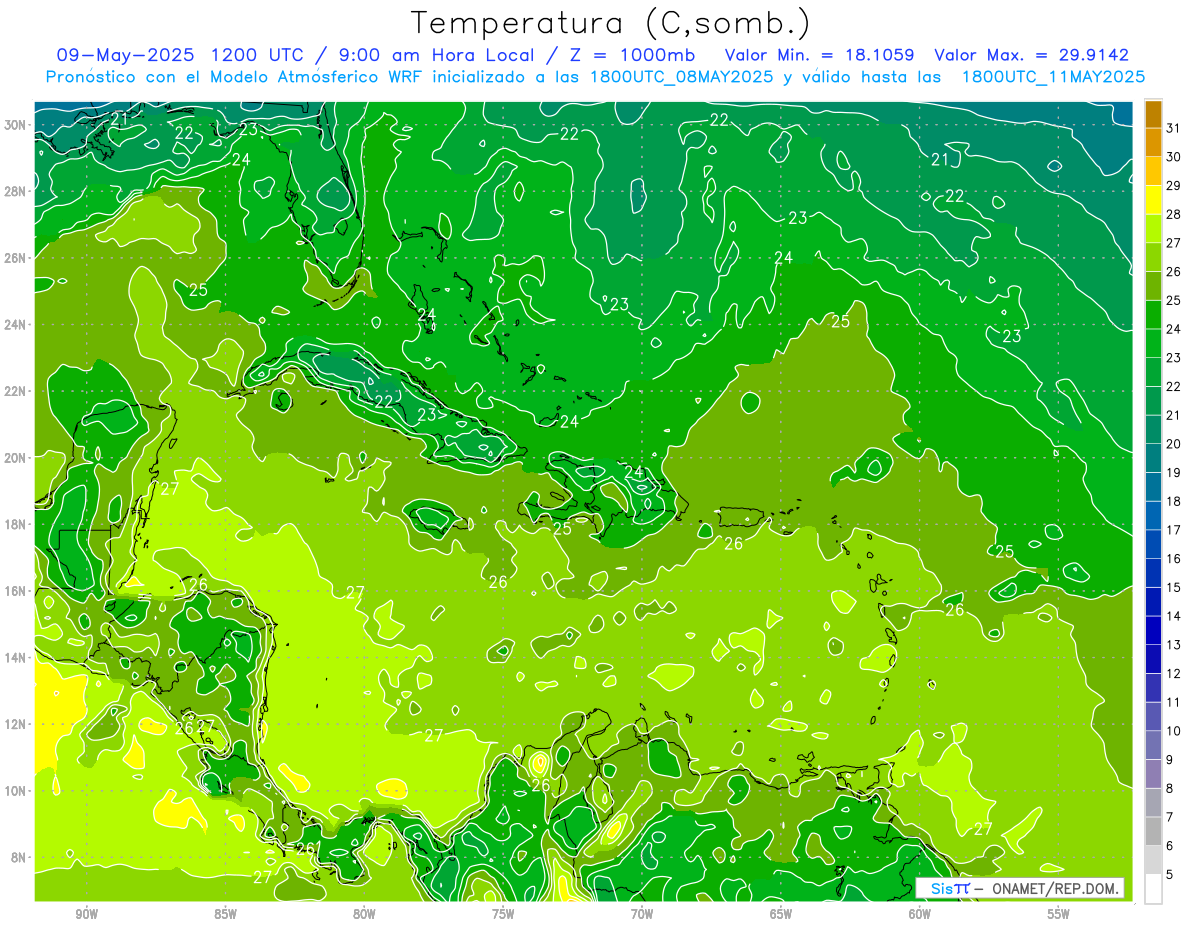Click the 85W longitude axis label
The width and height of the screenshot is (1200, 927).
pyautogui.click(x=225, y=913)
